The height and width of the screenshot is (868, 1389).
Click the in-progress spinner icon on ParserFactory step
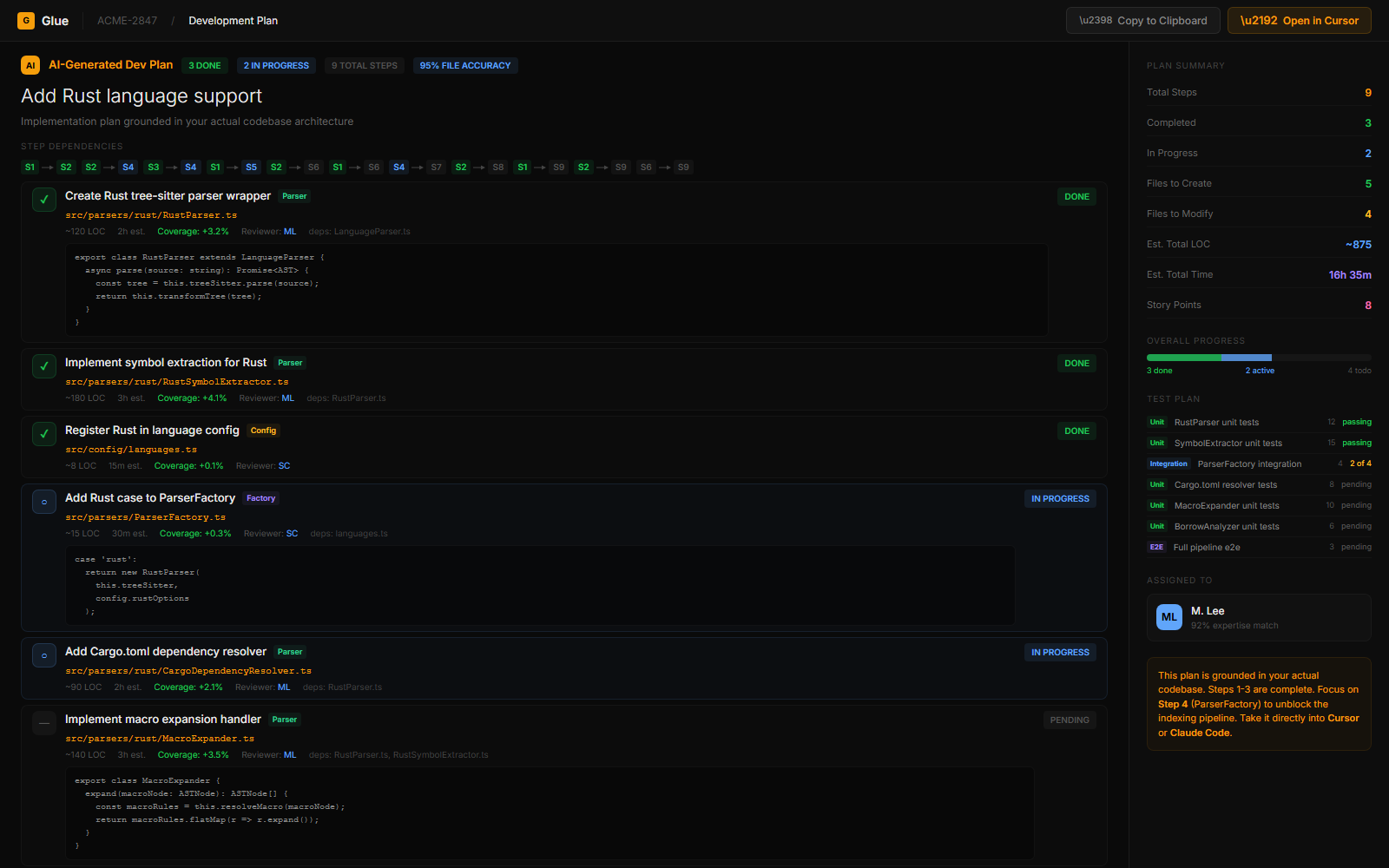tap(43, 501)
